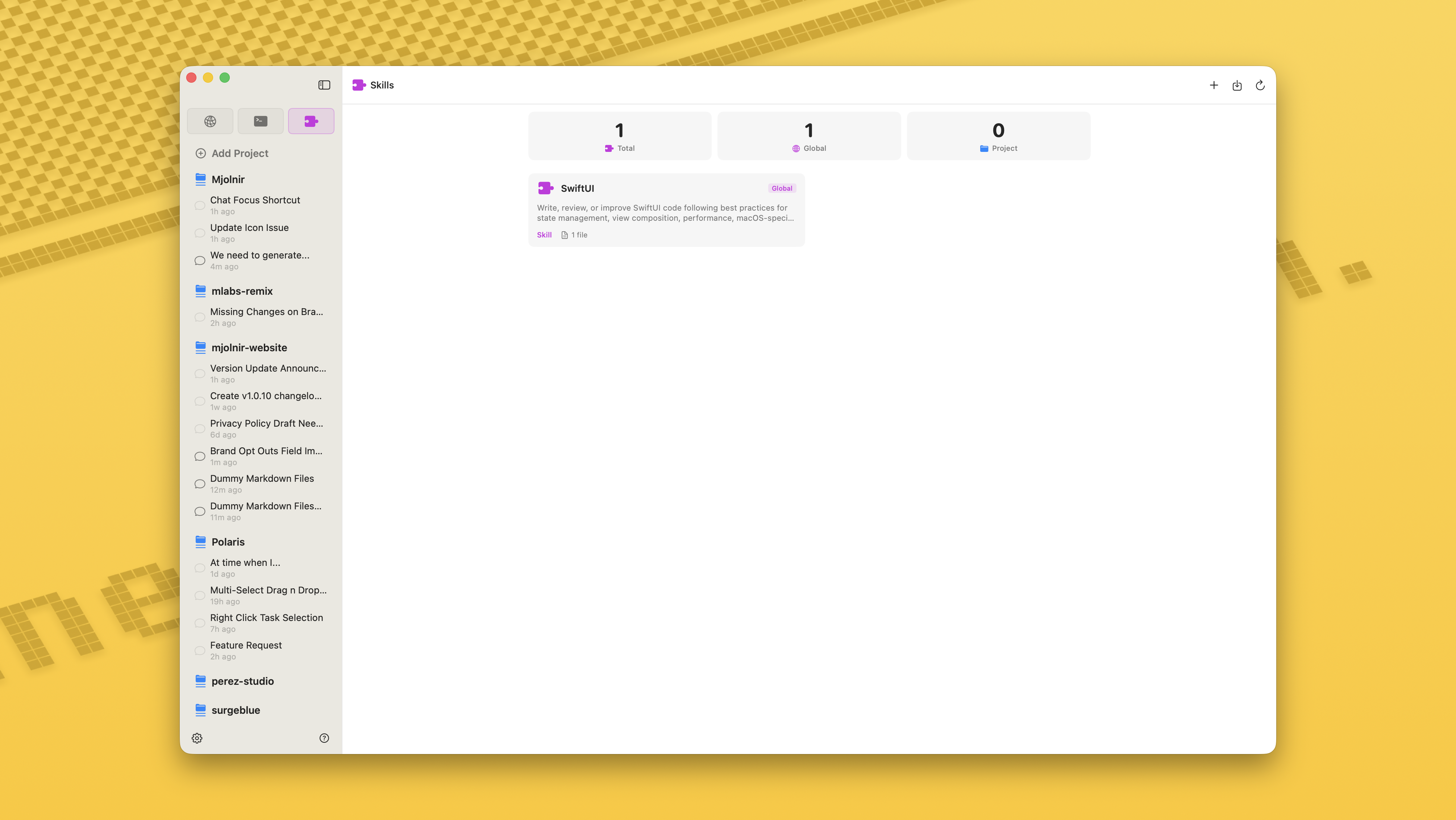Open the import skill icon

[x=1237, y=85]
